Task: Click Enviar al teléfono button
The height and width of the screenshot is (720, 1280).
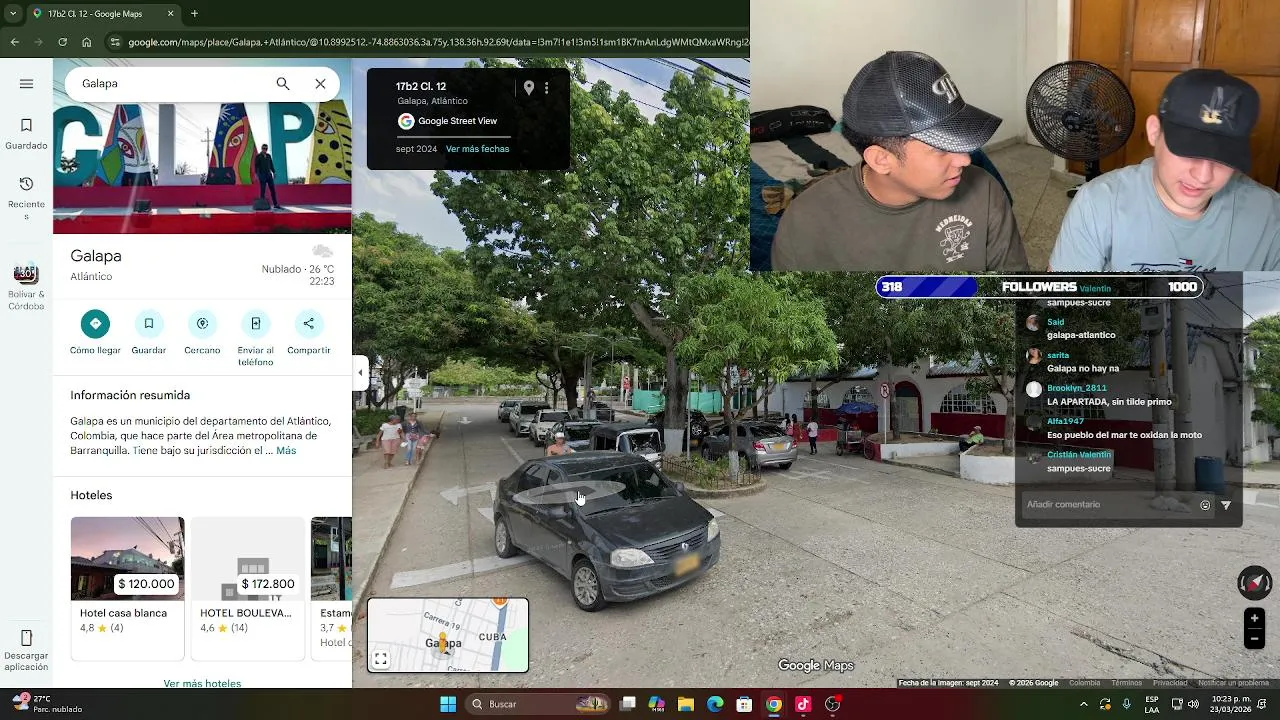Action: 255,338
